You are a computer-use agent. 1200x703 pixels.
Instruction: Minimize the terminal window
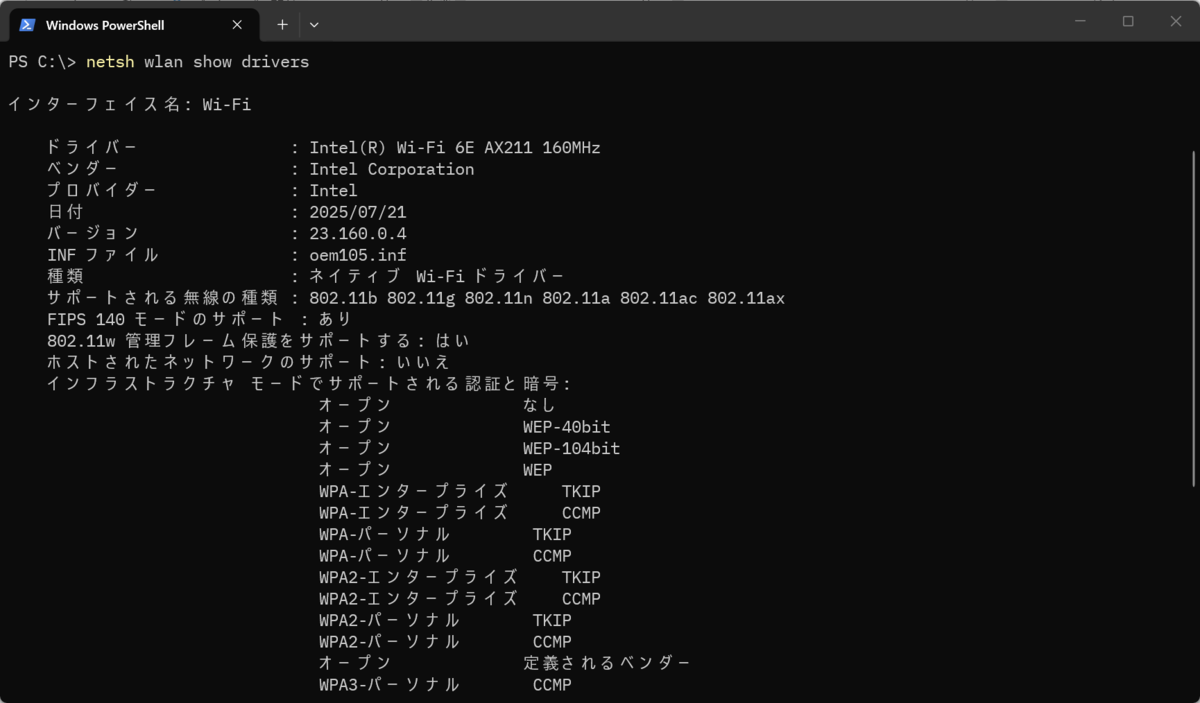coord(1081,21)
